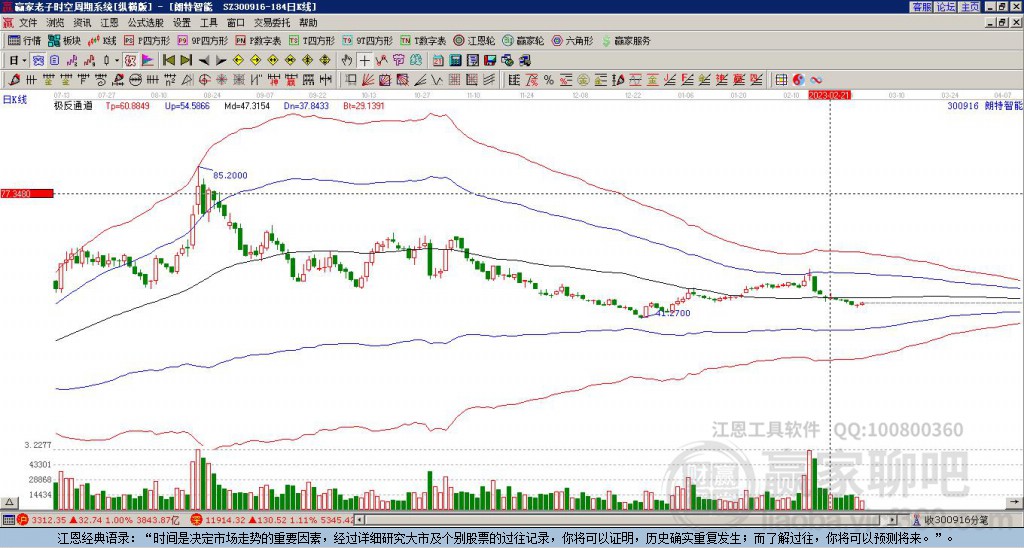Click the red fan lines tool icon
Image resolution: width=1024 pixels, height=548 pixels.
tap(368, 80)
